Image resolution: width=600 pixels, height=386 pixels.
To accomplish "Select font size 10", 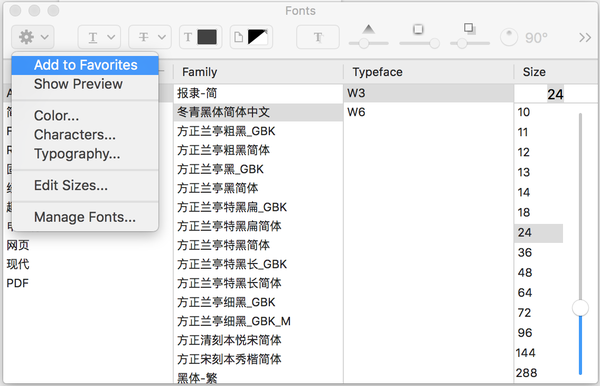I will (x=539, y=112).
